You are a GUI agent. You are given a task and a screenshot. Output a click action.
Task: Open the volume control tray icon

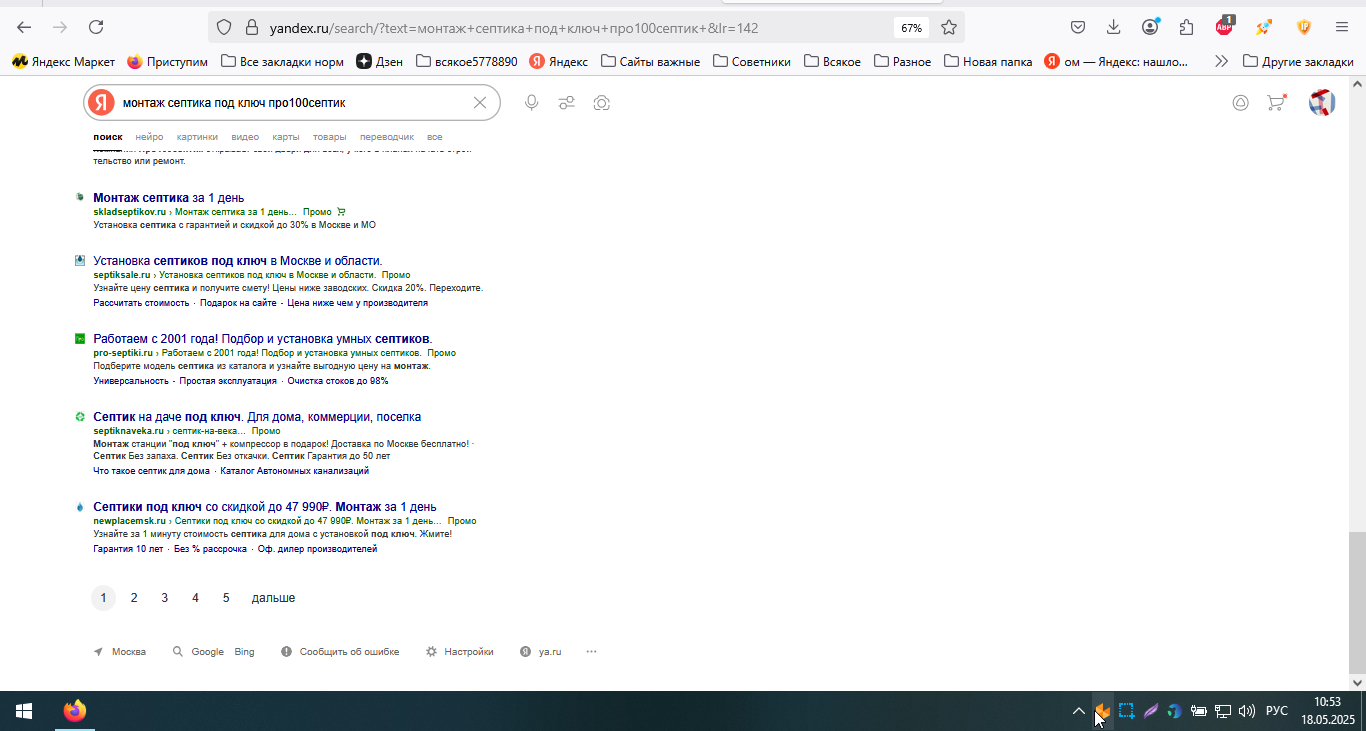1246,711
